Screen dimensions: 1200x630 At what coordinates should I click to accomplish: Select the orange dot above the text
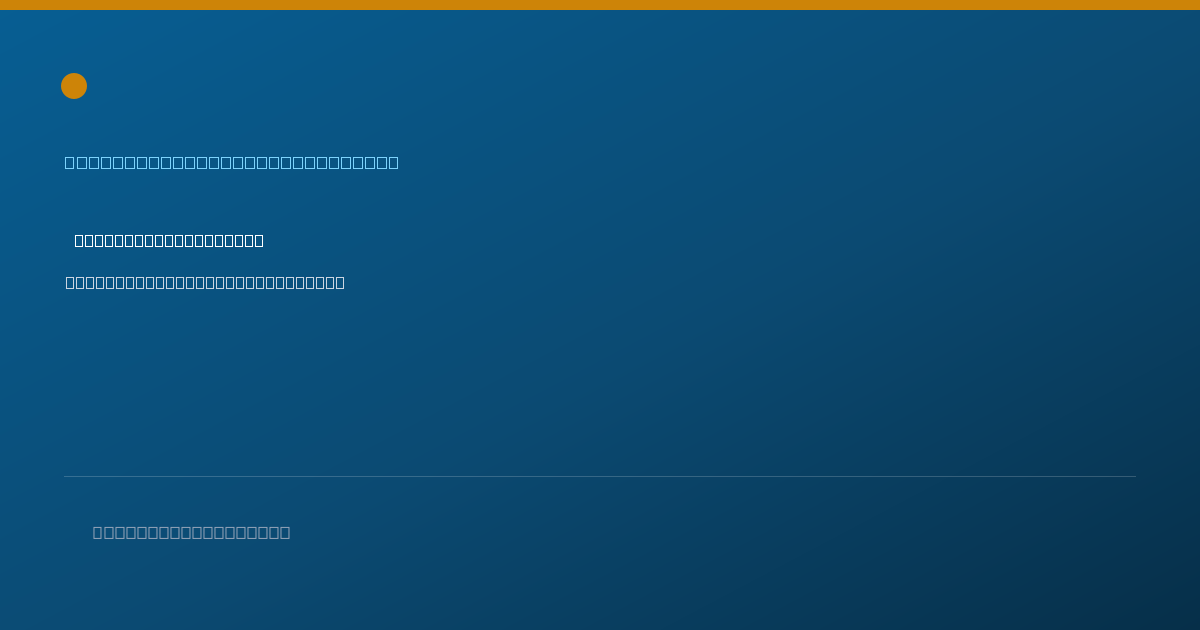click(x=74, y=86)
